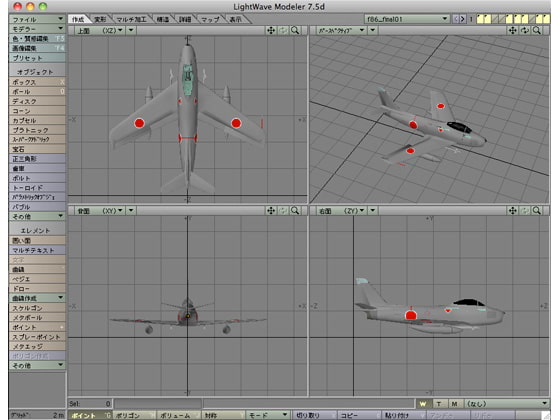Click rotate icon of right (ZY) viewport
560x420 pixels.
(525, 211)
